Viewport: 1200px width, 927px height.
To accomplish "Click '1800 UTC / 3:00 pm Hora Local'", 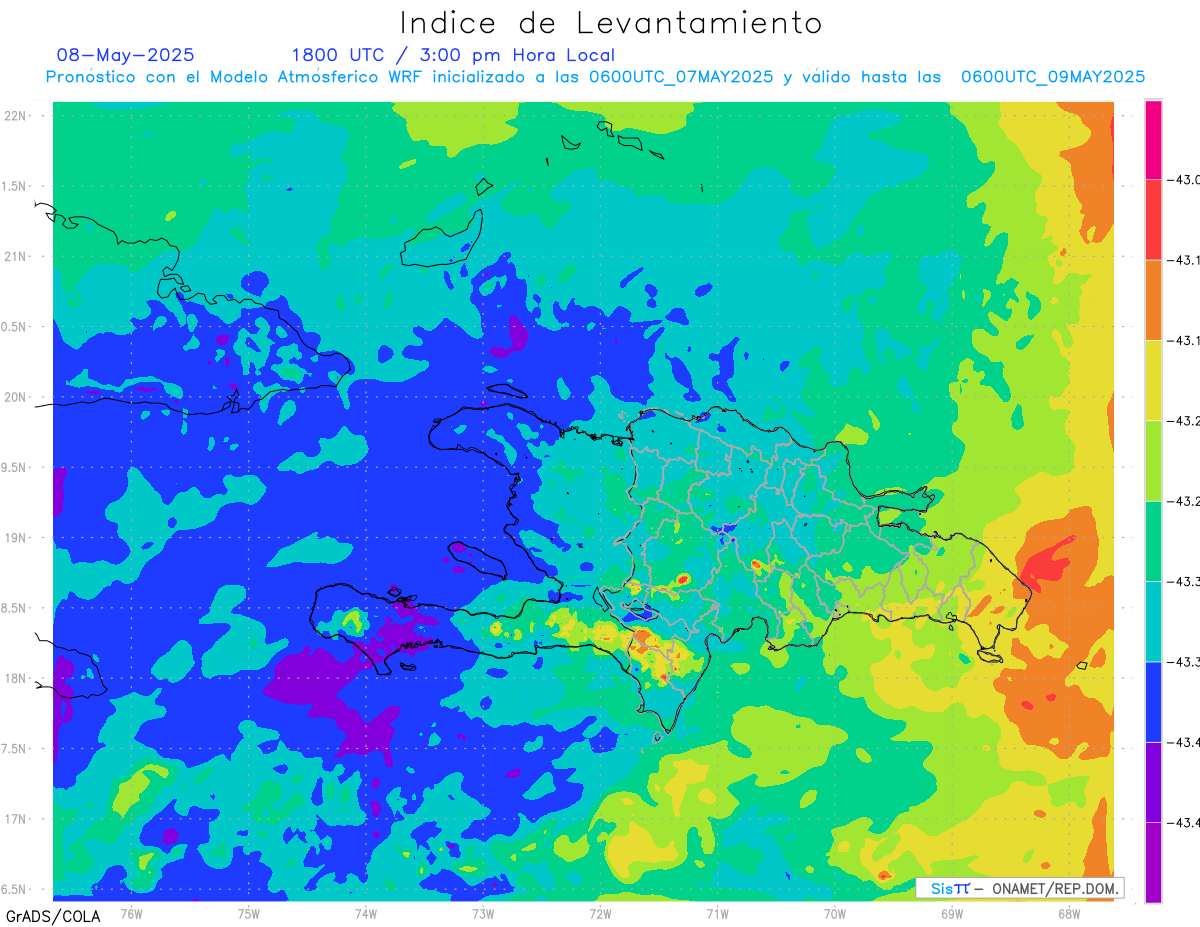I will (453, 55).
